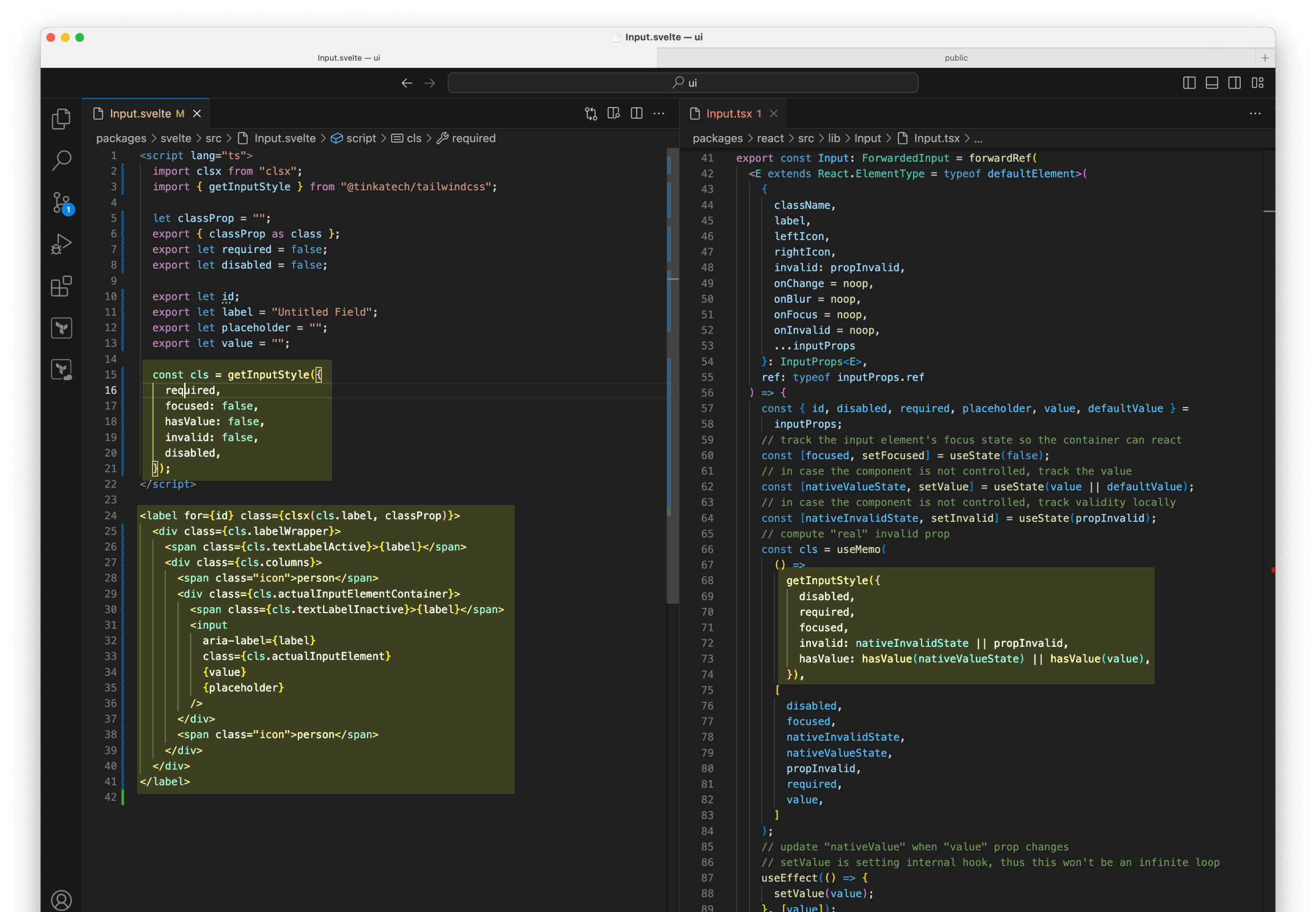Screen dimensions: 1316x912
Task: Open right editor group's More Actions menu
Action: (x=1255, y=114)
